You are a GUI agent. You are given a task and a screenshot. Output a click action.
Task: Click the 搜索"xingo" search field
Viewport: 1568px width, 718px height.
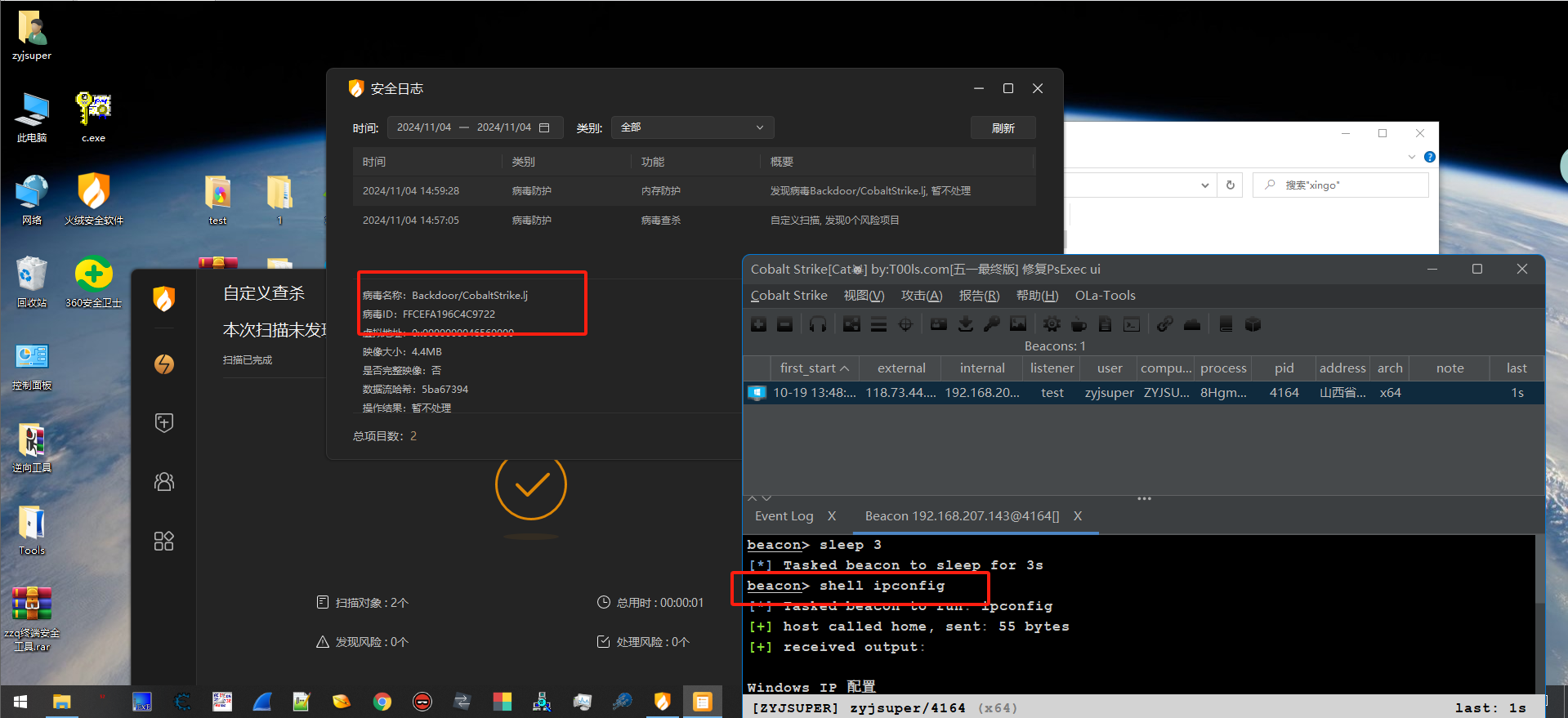pyautogui.click(x=1341, y=185)
